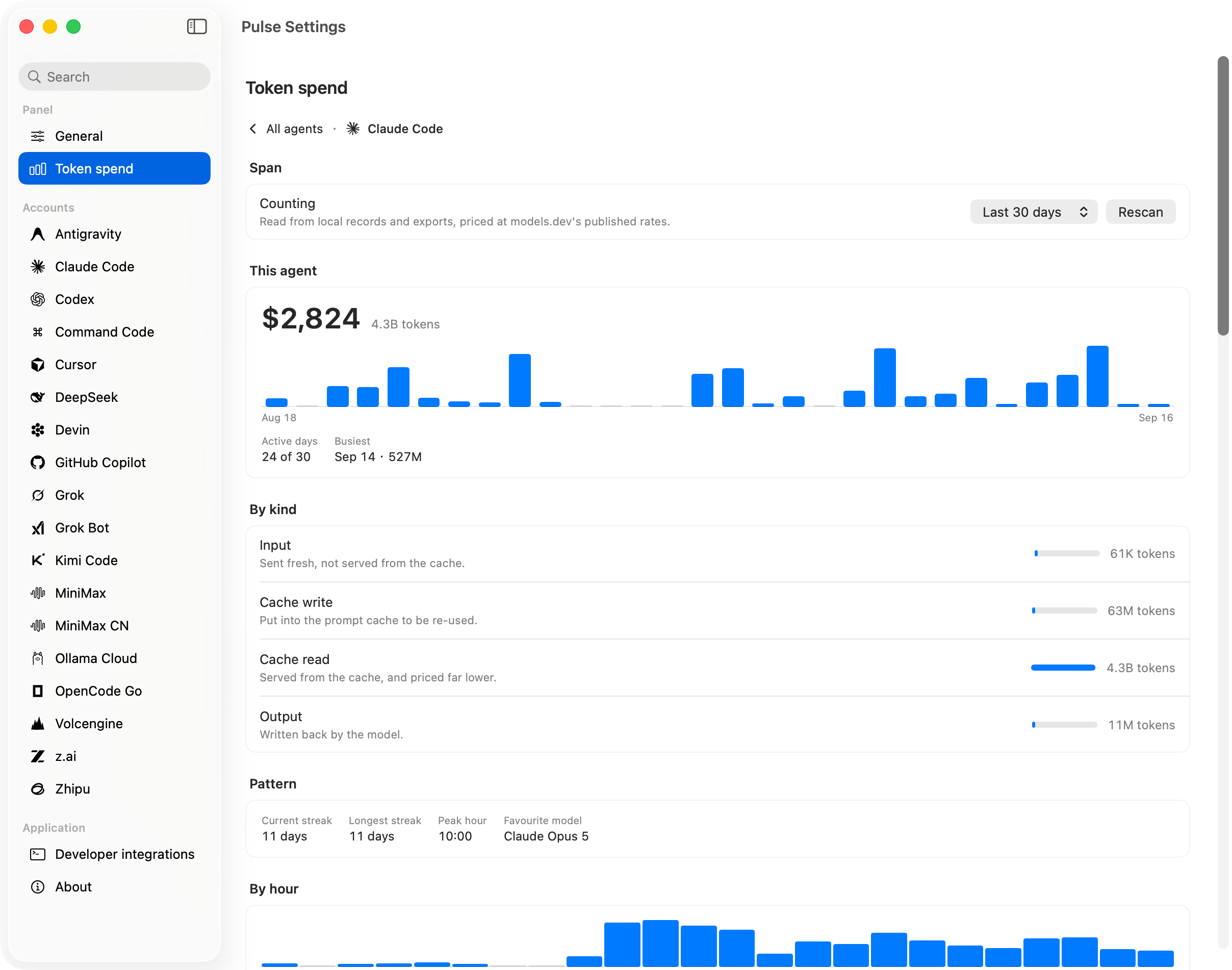Click the Devin logo icon
The image size is (1232, 970).
pyautogui.click(x=37, y=430)
